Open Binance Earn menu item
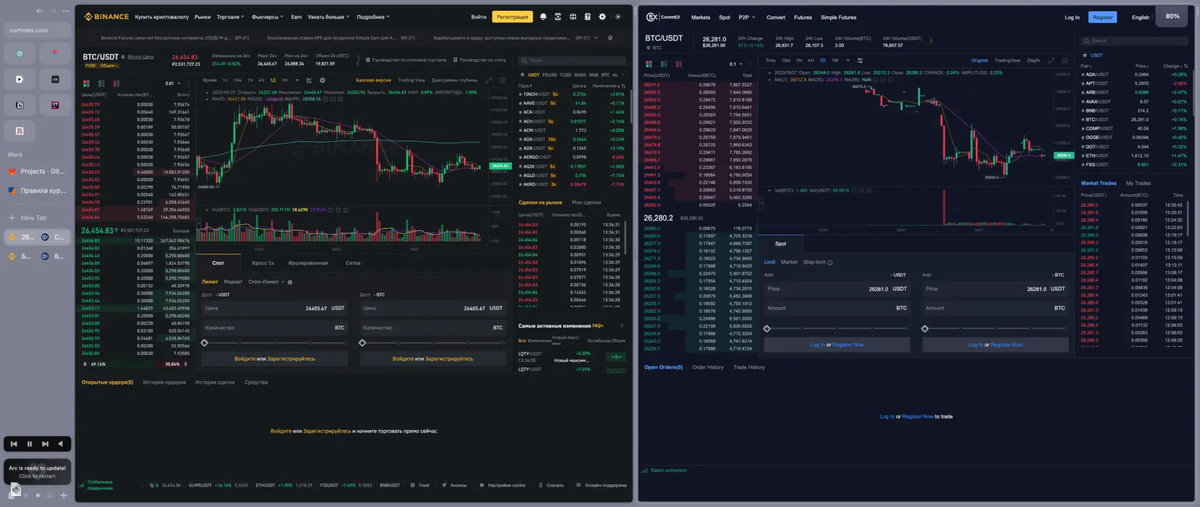Viewport: 1200px width, 507px height. 296,17
